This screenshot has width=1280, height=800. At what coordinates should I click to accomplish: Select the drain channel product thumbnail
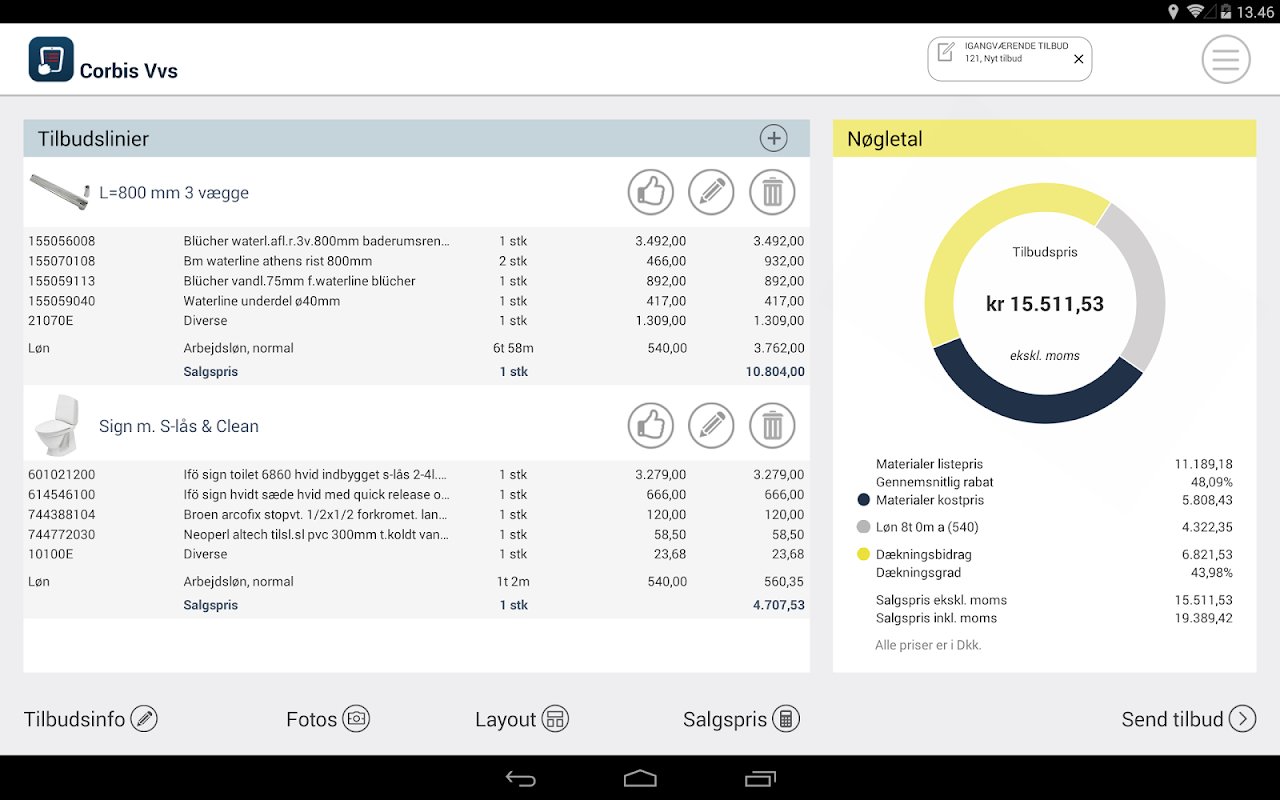tap(59, 193)
